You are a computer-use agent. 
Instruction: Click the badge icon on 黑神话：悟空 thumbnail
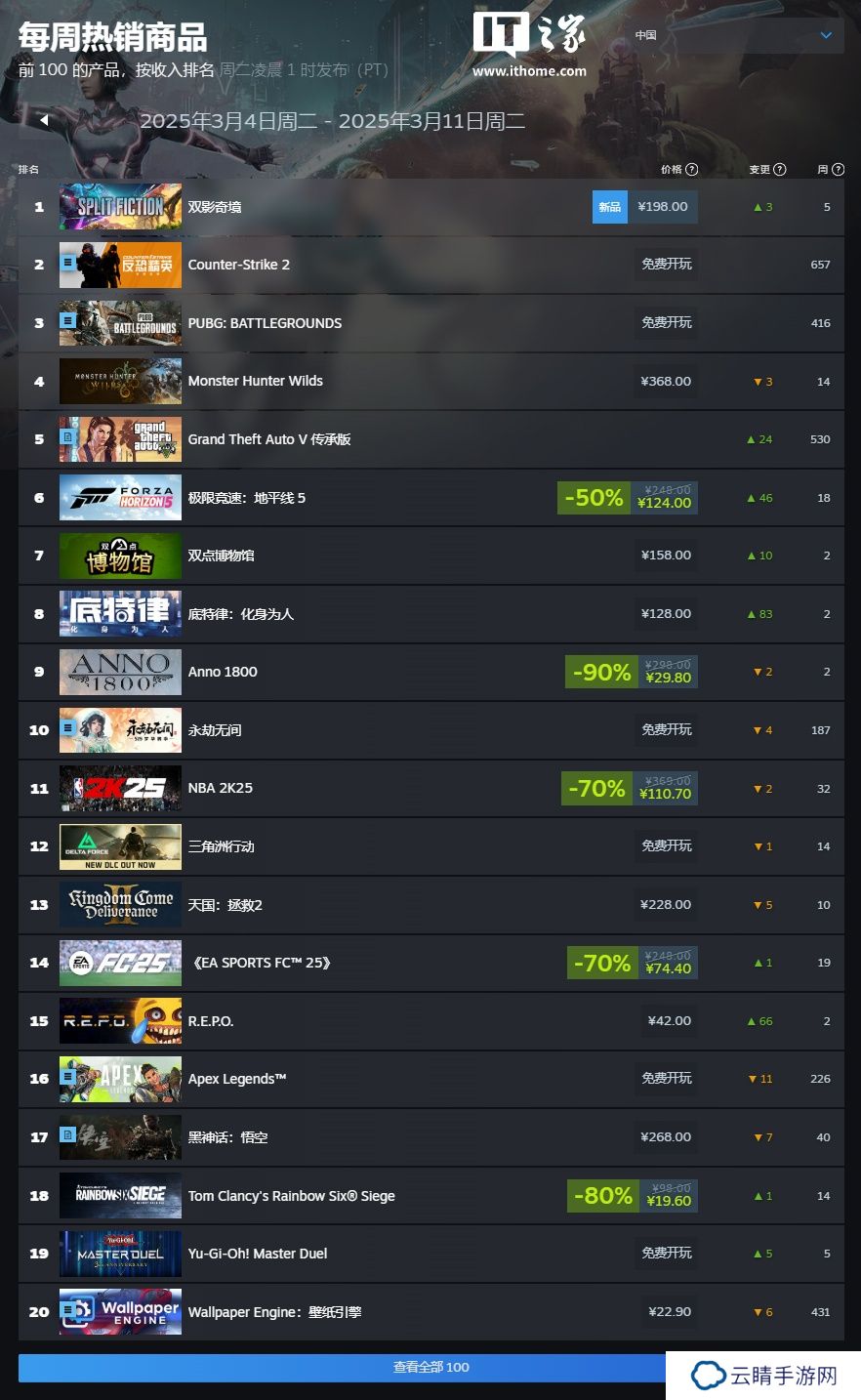point(68,1134)
